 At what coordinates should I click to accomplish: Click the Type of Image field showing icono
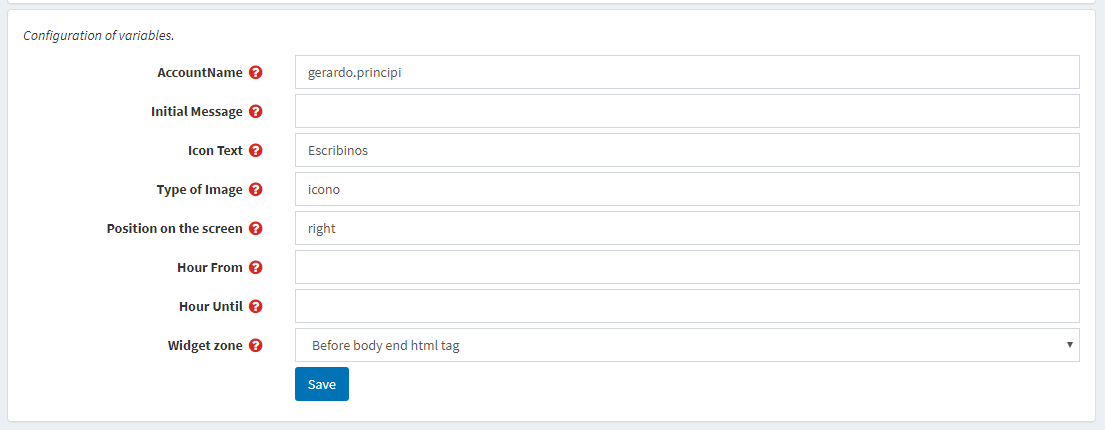[x=687, y=190]
